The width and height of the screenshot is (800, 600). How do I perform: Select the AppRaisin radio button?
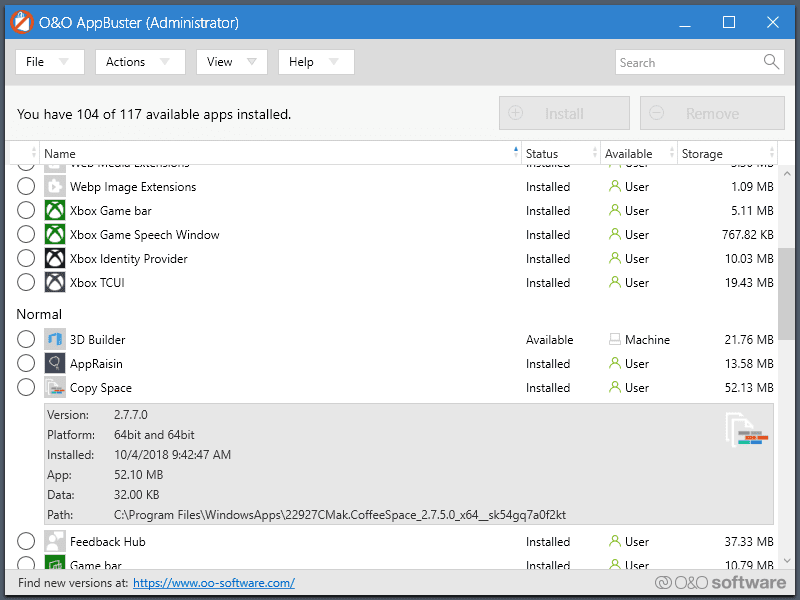click(x=26, y=364)
